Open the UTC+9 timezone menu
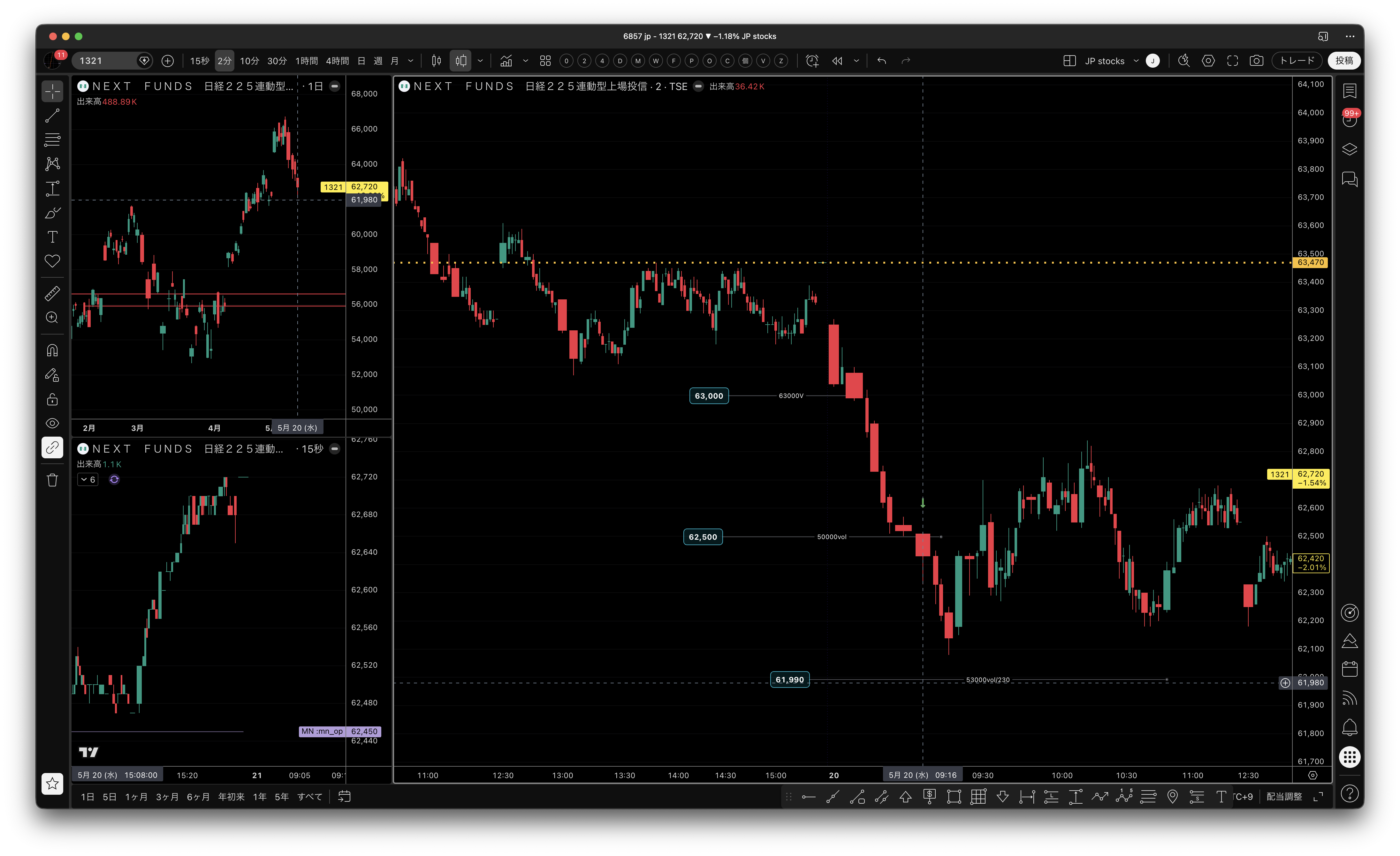 (1244, 797)
